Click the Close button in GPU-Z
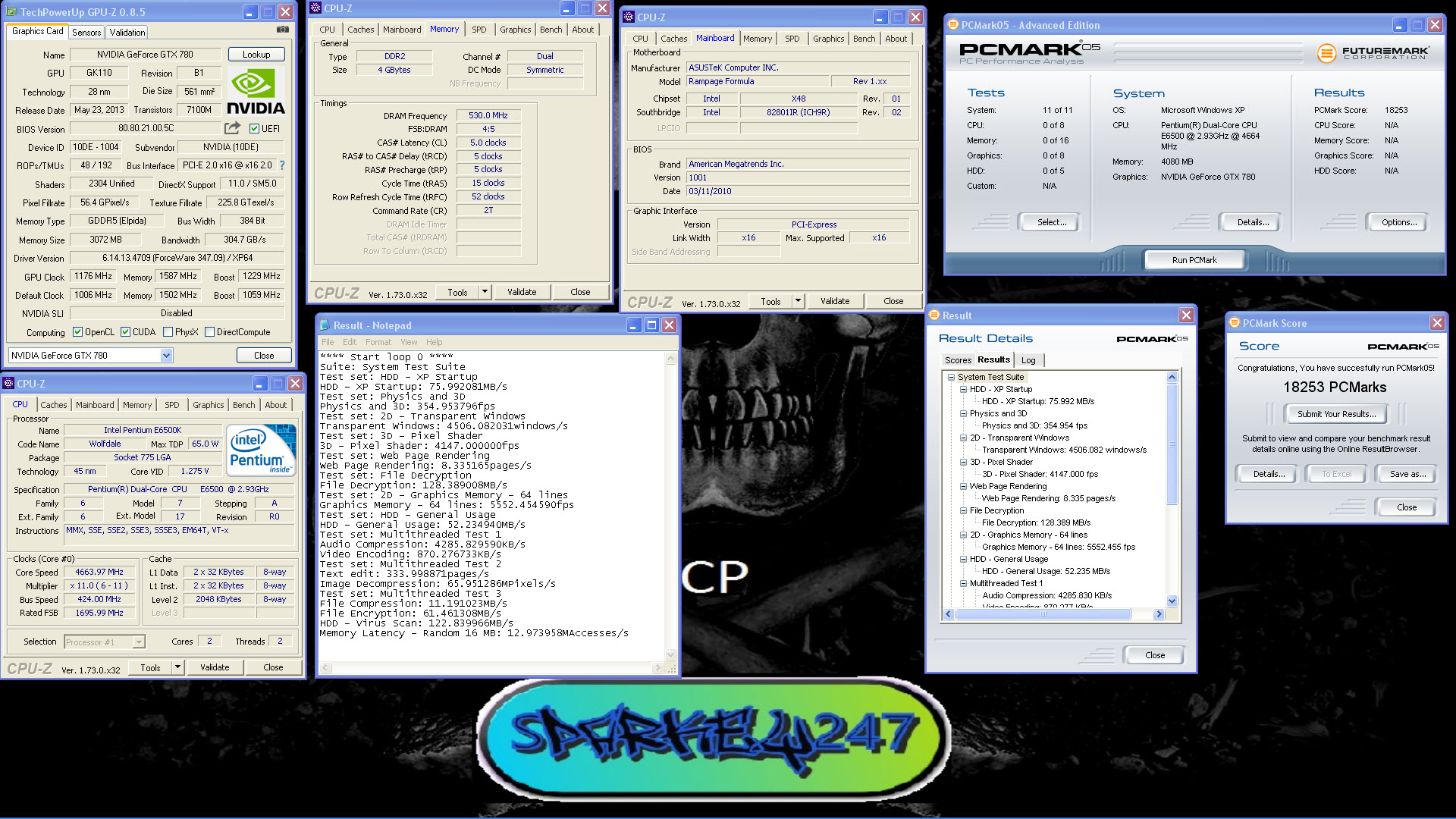The height and width of the screenshot is (819, 1456). [264, 356]
